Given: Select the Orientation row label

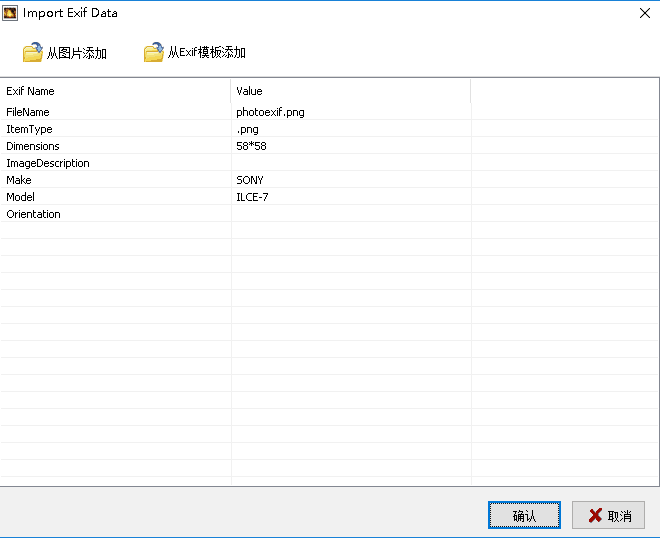Looking at the screenshot, I should (x=33, y=214).
